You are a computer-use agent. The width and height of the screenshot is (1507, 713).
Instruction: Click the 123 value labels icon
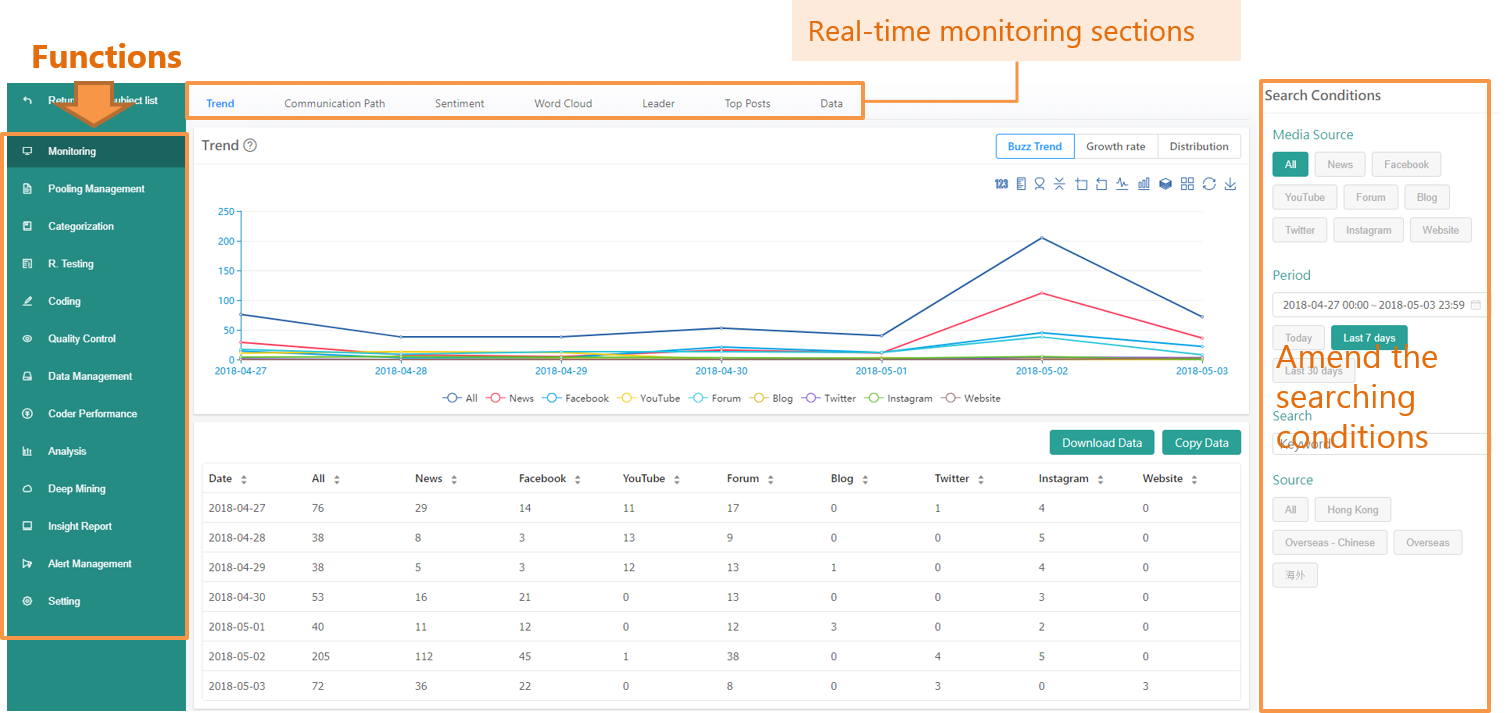tap(1001, 184)
